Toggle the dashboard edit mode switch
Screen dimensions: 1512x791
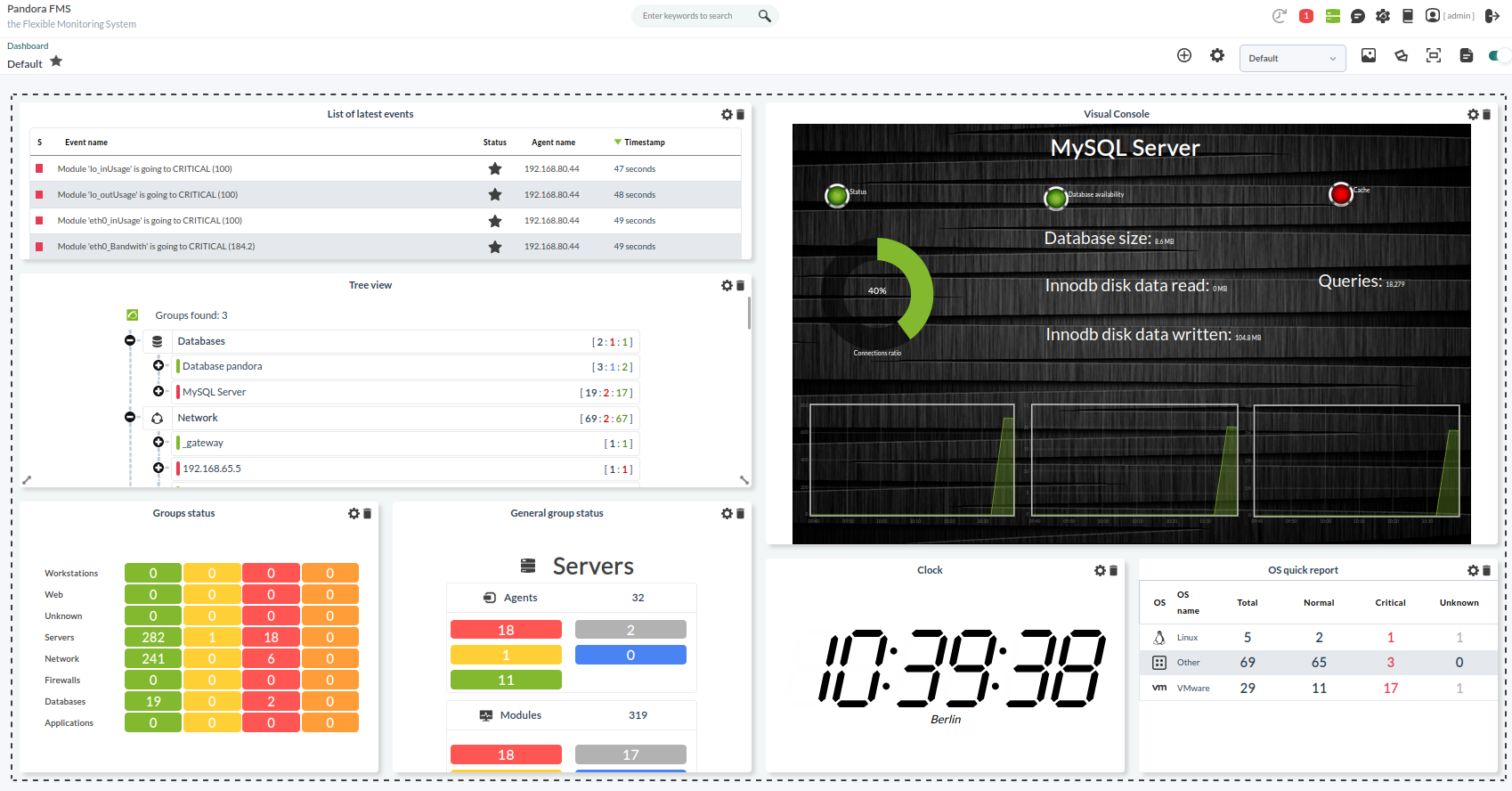click(x=1498, y=55)
